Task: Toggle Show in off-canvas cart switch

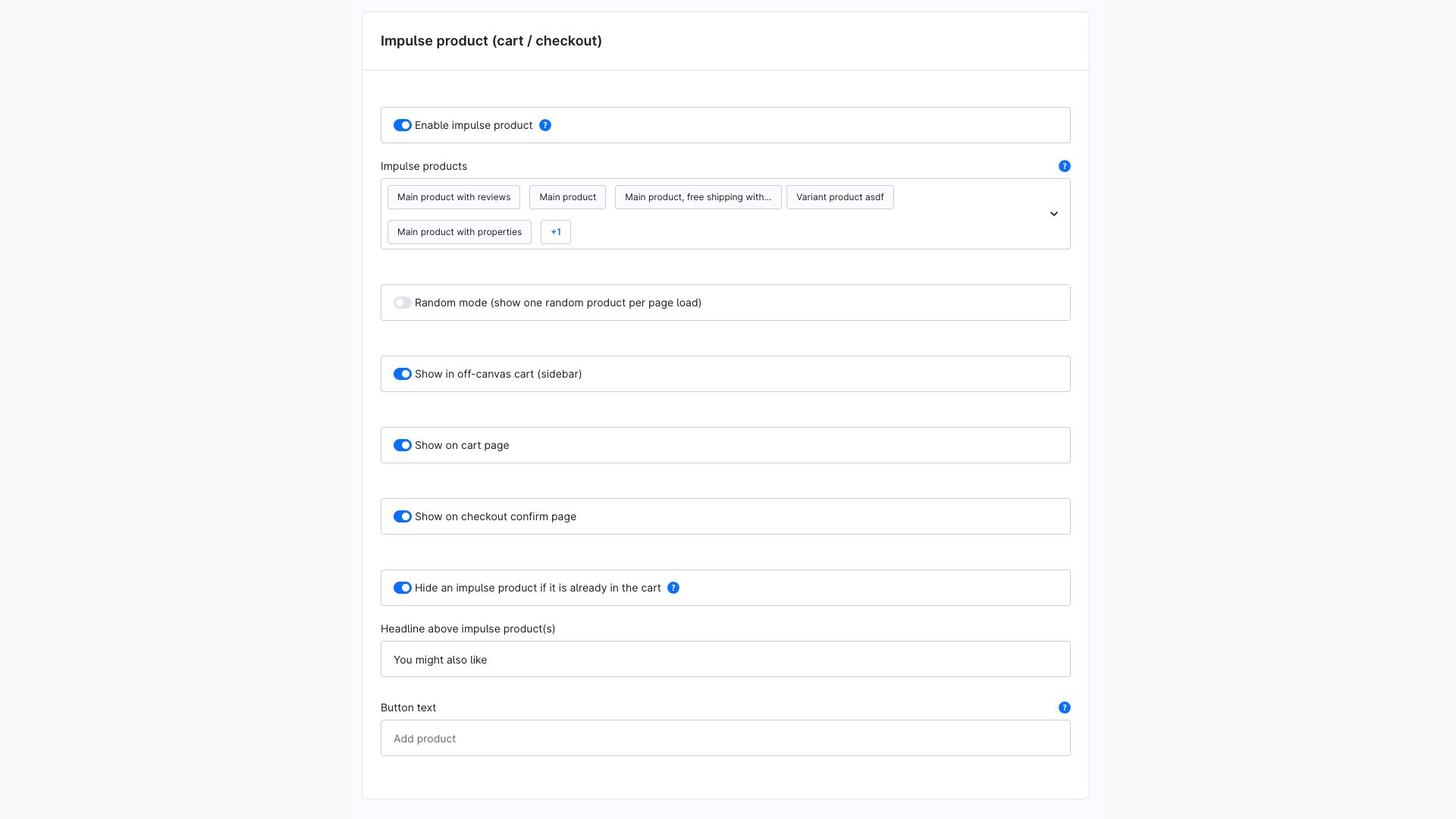Action: click(403, 374)
